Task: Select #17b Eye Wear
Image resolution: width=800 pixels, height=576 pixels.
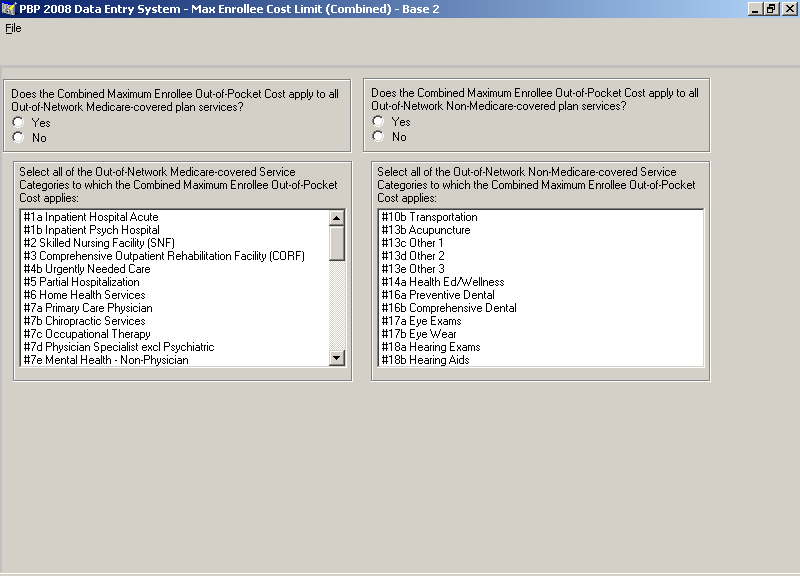Action: coord(541,334)
